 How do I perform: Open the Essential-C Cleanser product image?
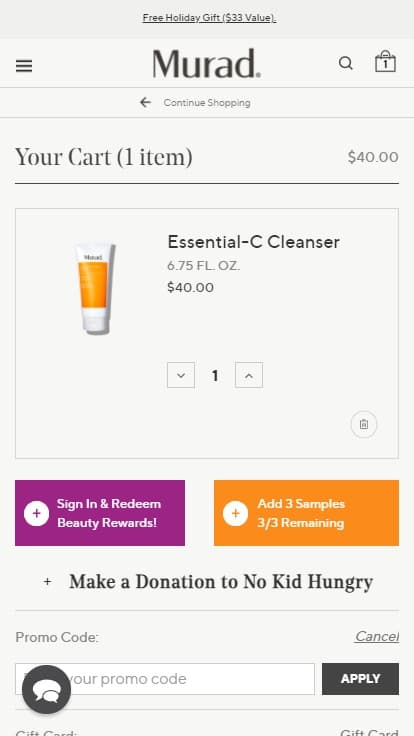(95, 287)
